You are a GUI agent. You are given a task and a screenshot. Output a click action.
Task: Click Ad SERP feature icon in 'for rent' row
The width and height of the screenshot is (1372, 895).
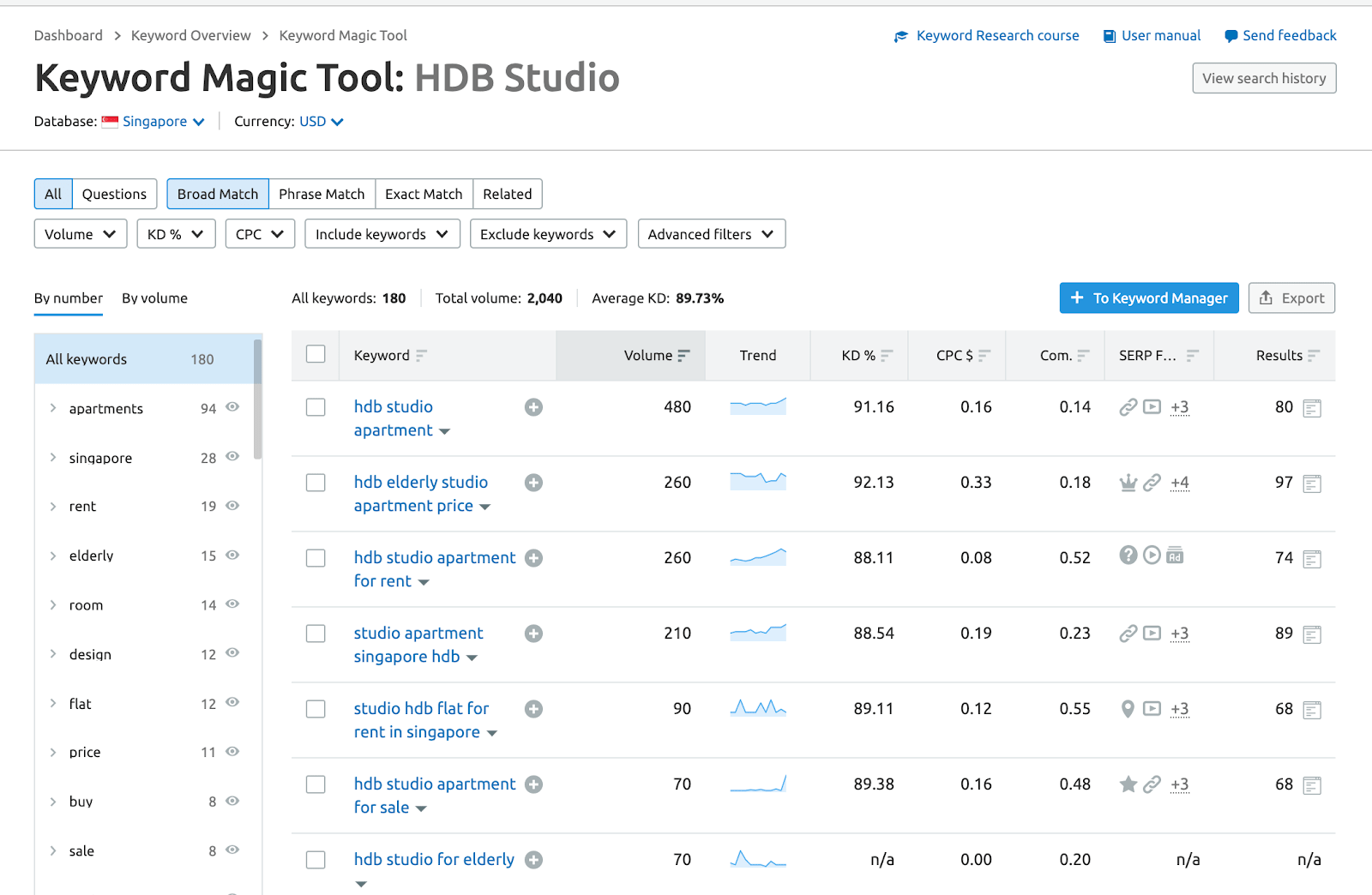pyautogui.click(x=1175, y=556)
